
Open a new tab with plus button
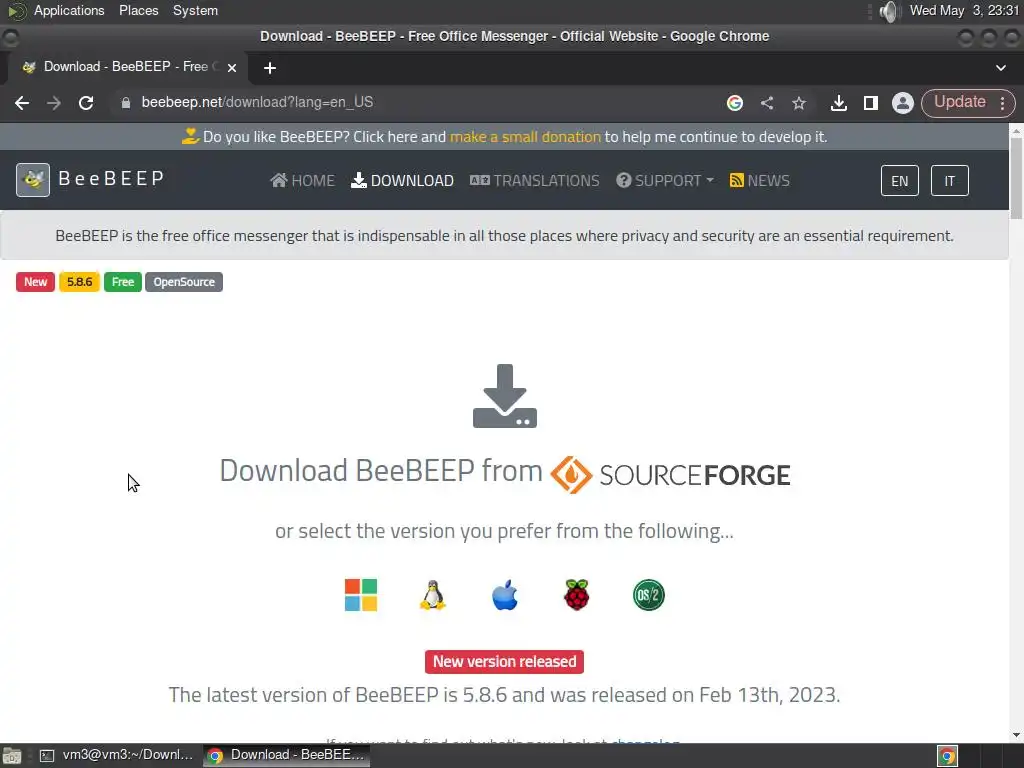point(270,68)
